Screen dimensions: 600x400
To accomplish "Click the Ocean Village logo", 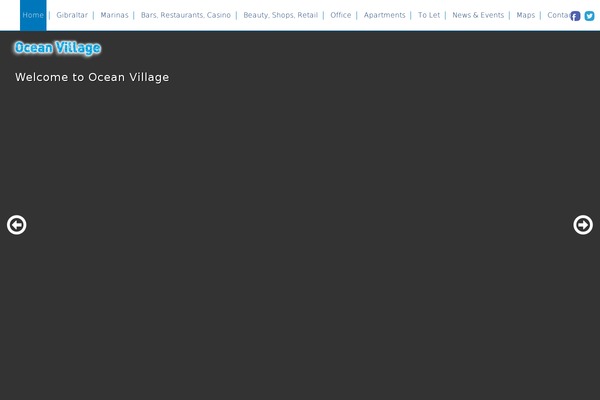I will click(58, 48).
